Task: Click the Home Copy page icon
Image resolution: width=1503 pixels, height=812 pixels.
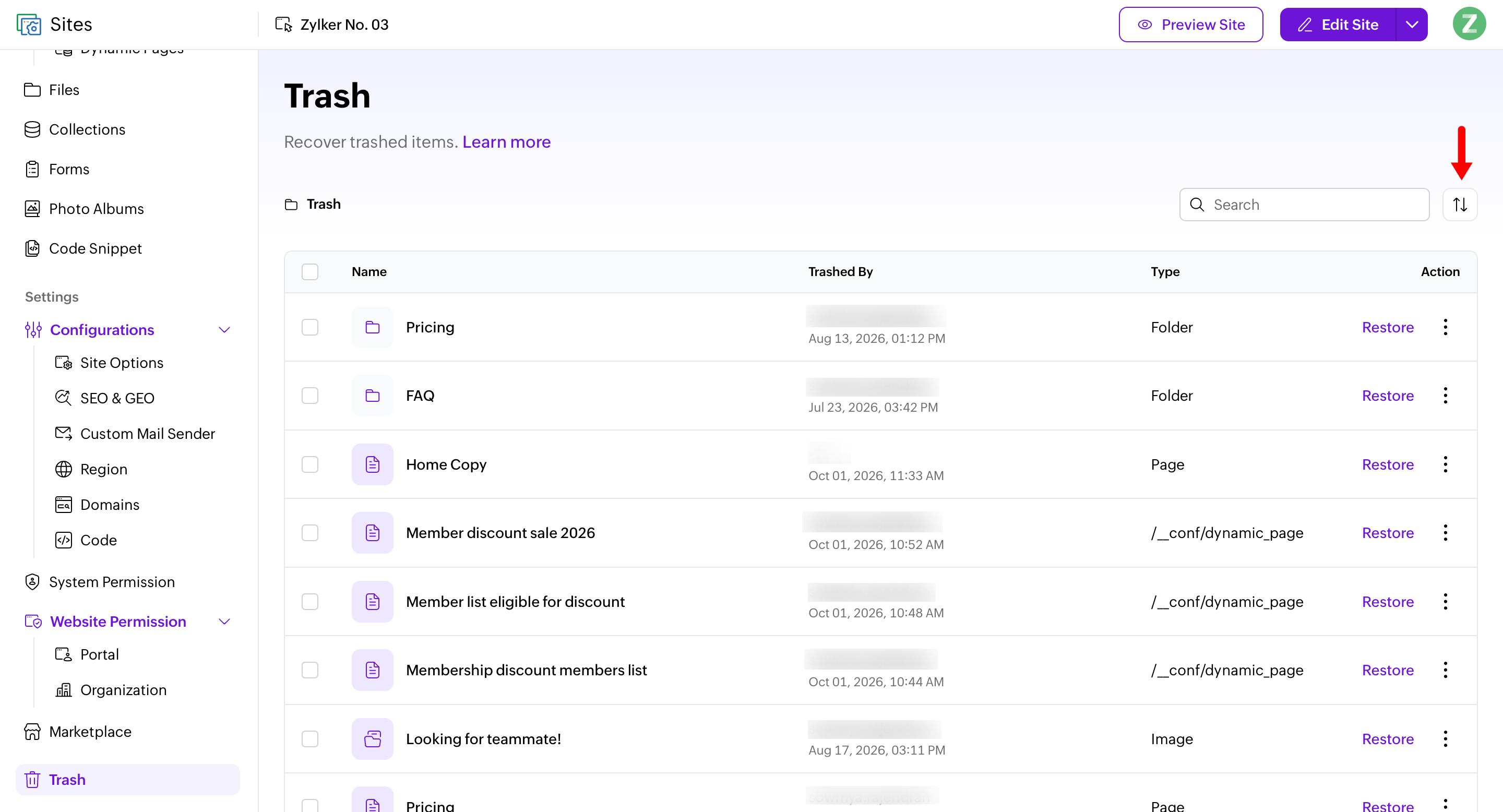Action: coord(372,464)
